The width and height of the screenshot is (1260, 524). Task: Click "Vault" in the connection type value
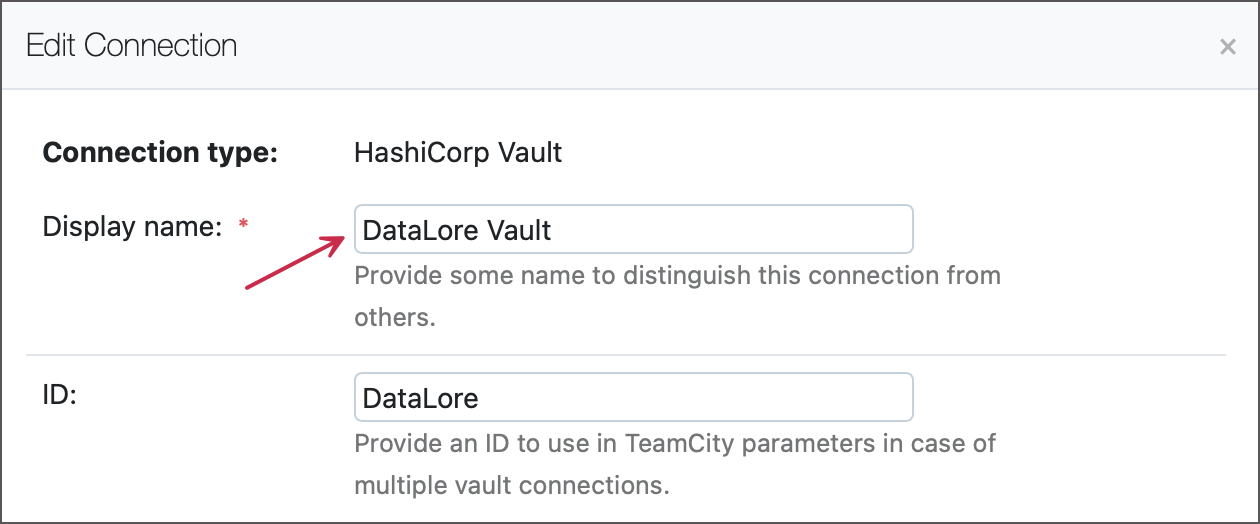[x=530, y=153]
